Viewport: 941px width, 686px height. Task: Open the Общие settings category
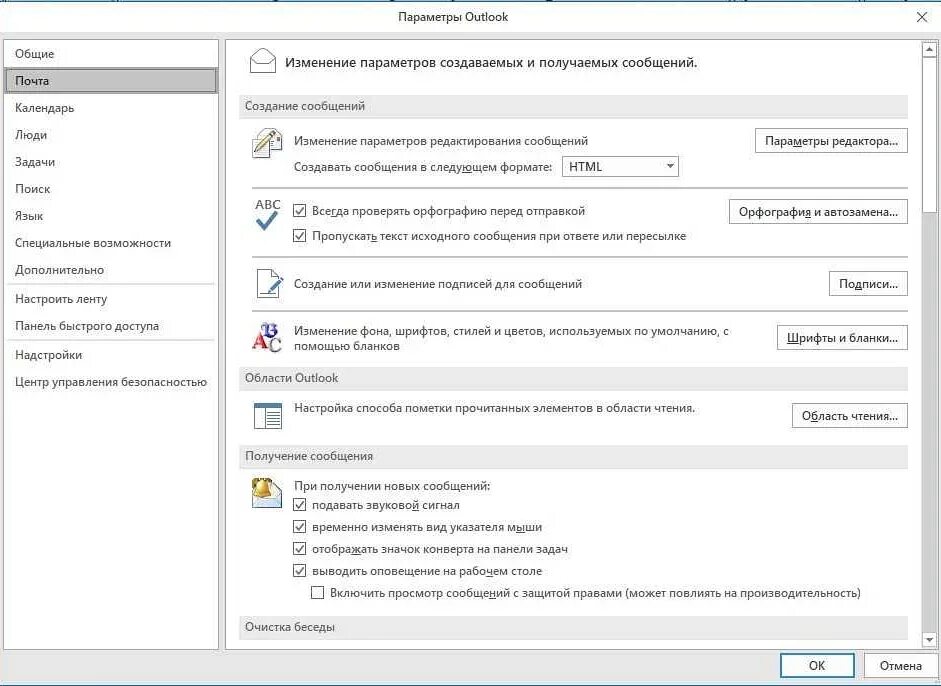(110, 53)
